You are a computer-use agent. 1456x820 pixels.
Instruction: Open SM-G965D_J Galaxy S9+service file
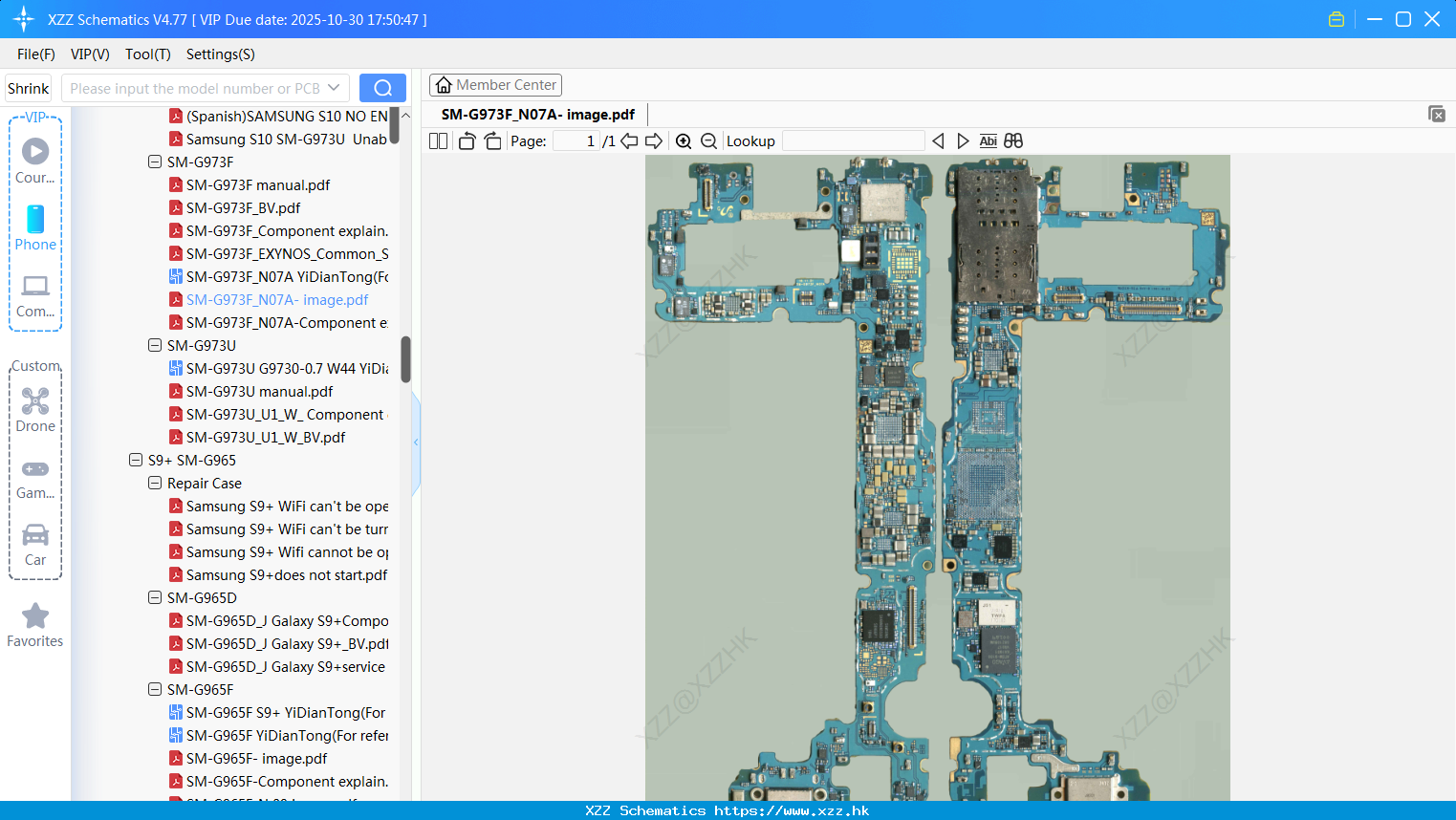[x=286, y=666]
